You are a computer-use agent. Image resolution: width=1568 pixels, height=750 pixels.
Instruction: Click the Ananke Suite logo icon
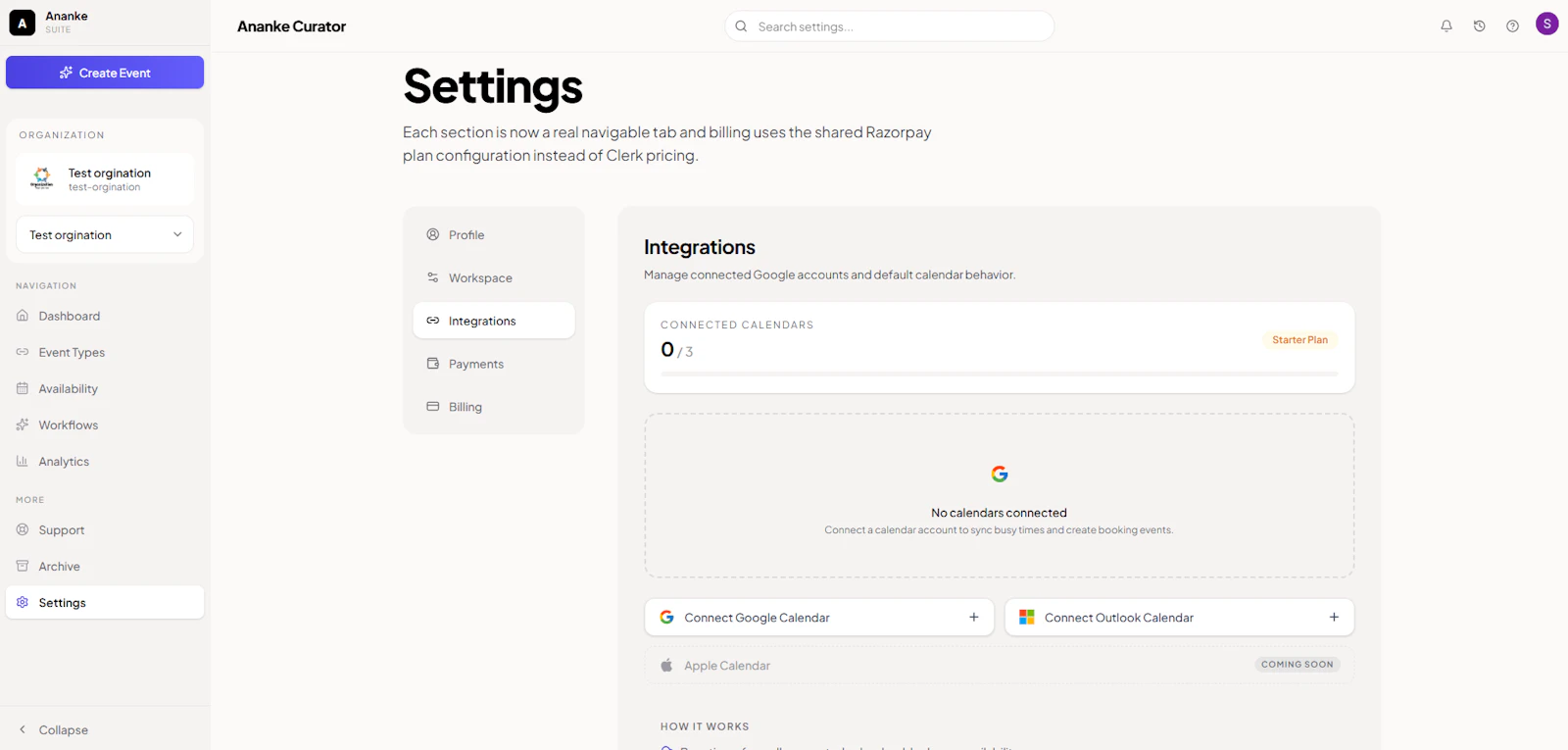22,23
